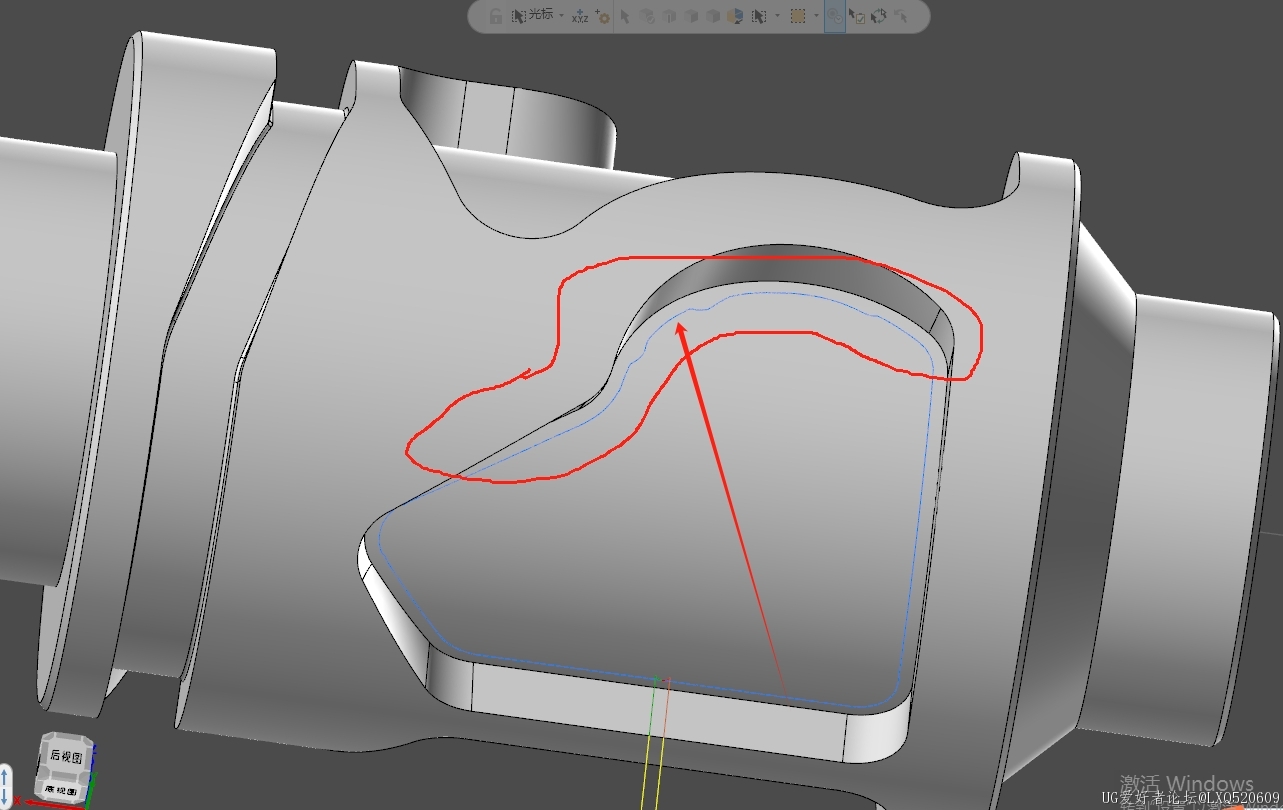The width and height of the screenshot is (1283, 810).
Task: Open dropdown next to dashed-box arrow icon
Action: pos(777,16)
